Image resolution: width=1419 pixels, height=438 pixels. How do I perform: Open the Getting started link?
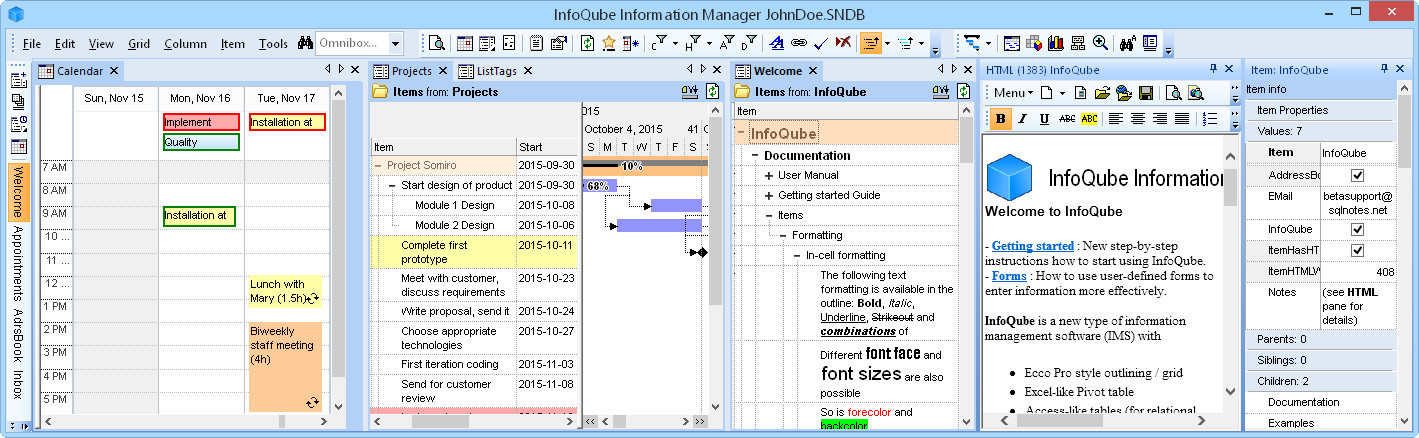coord(1034,245)
